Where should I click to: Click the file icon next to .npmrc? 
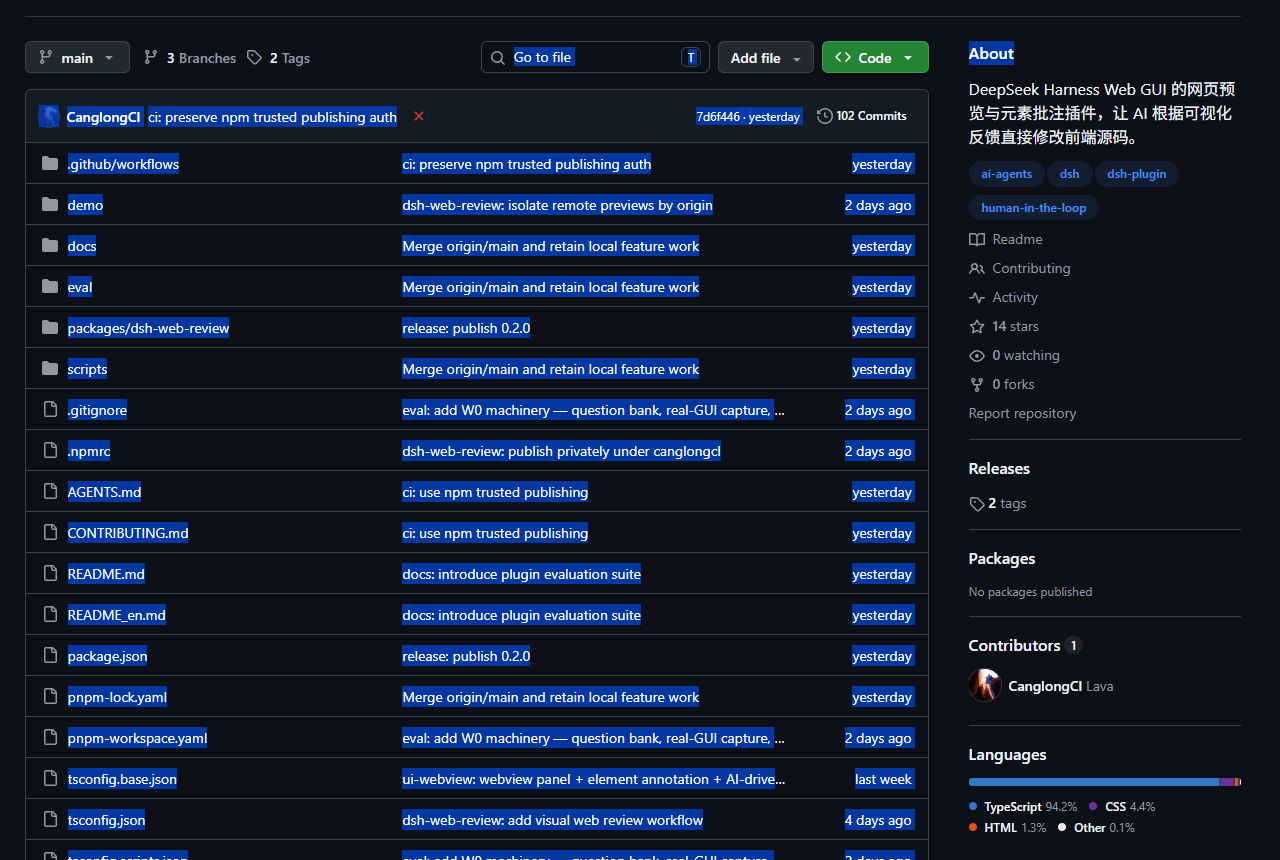coord(50,451)
